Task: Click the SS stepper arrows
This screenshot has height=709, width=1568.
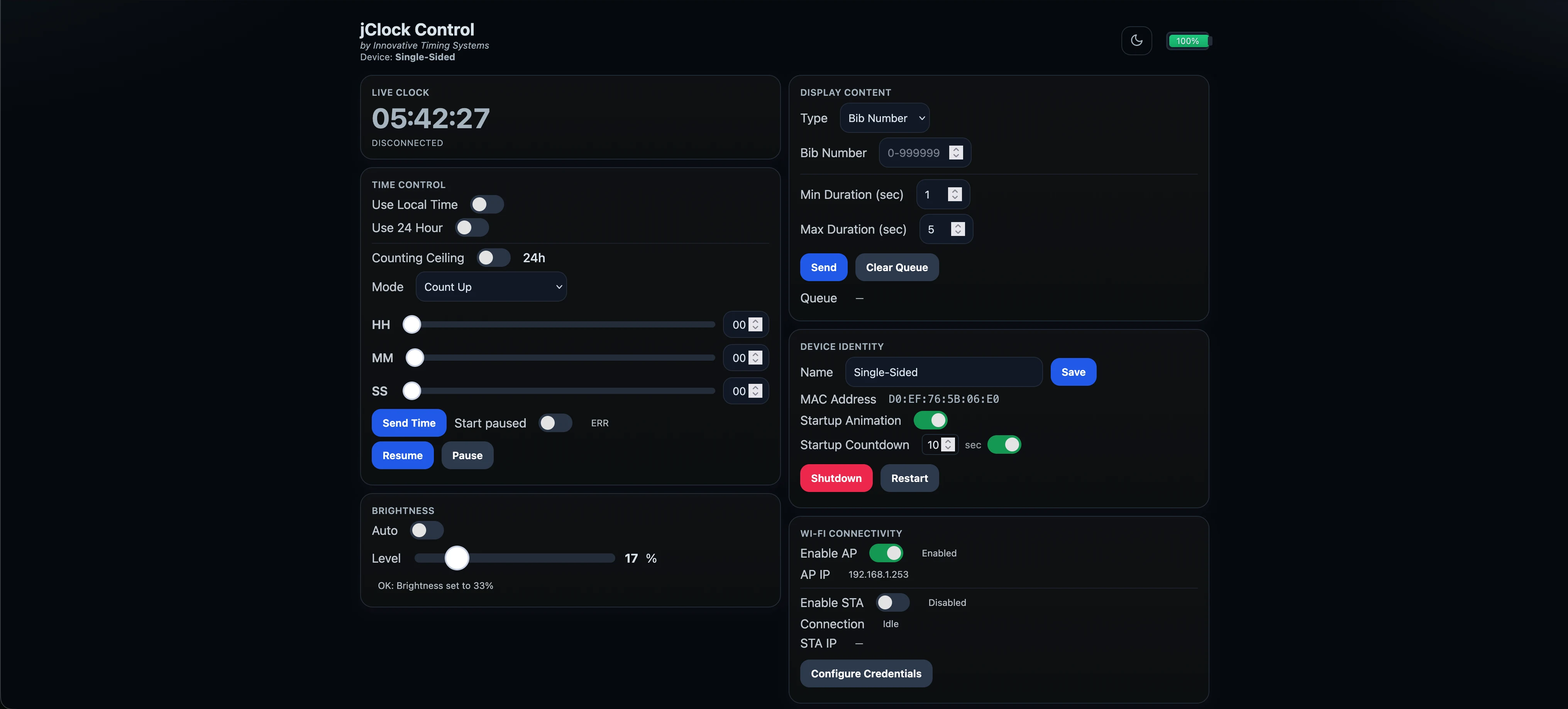Action: click(x=755, y=391)
